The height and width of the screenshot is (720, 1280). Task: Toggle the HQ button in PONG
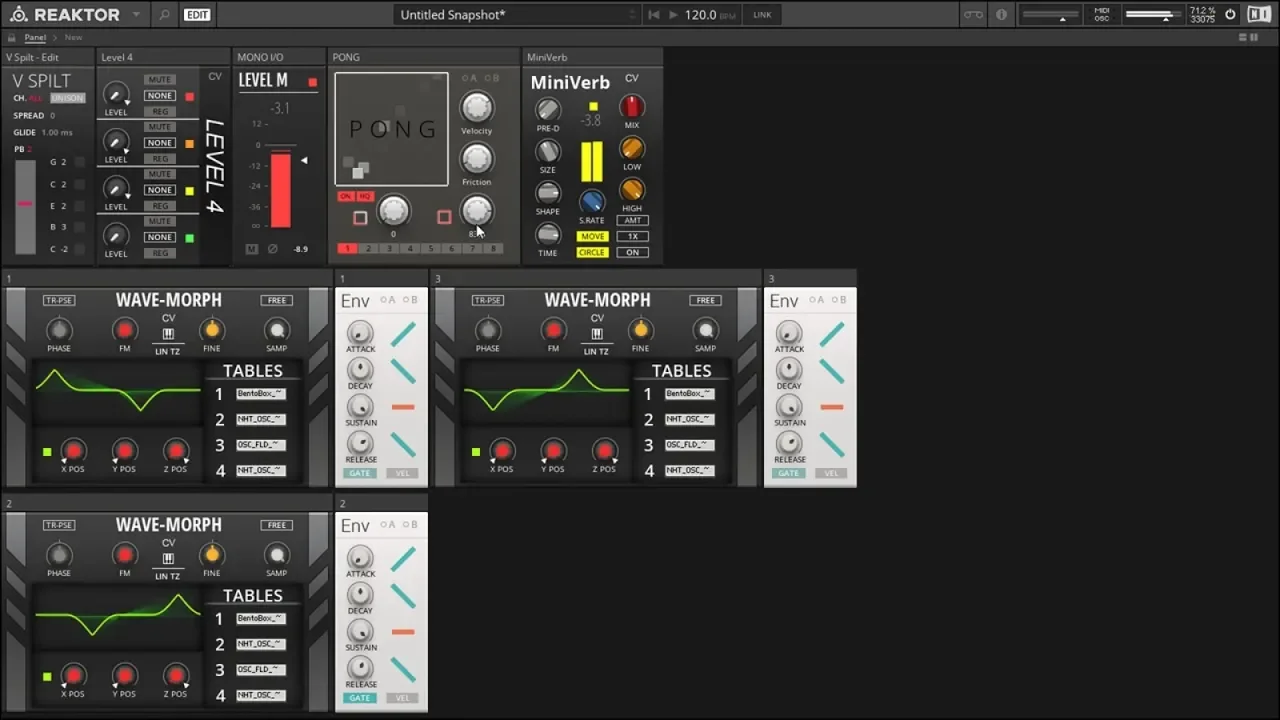[x=365, y=196]
